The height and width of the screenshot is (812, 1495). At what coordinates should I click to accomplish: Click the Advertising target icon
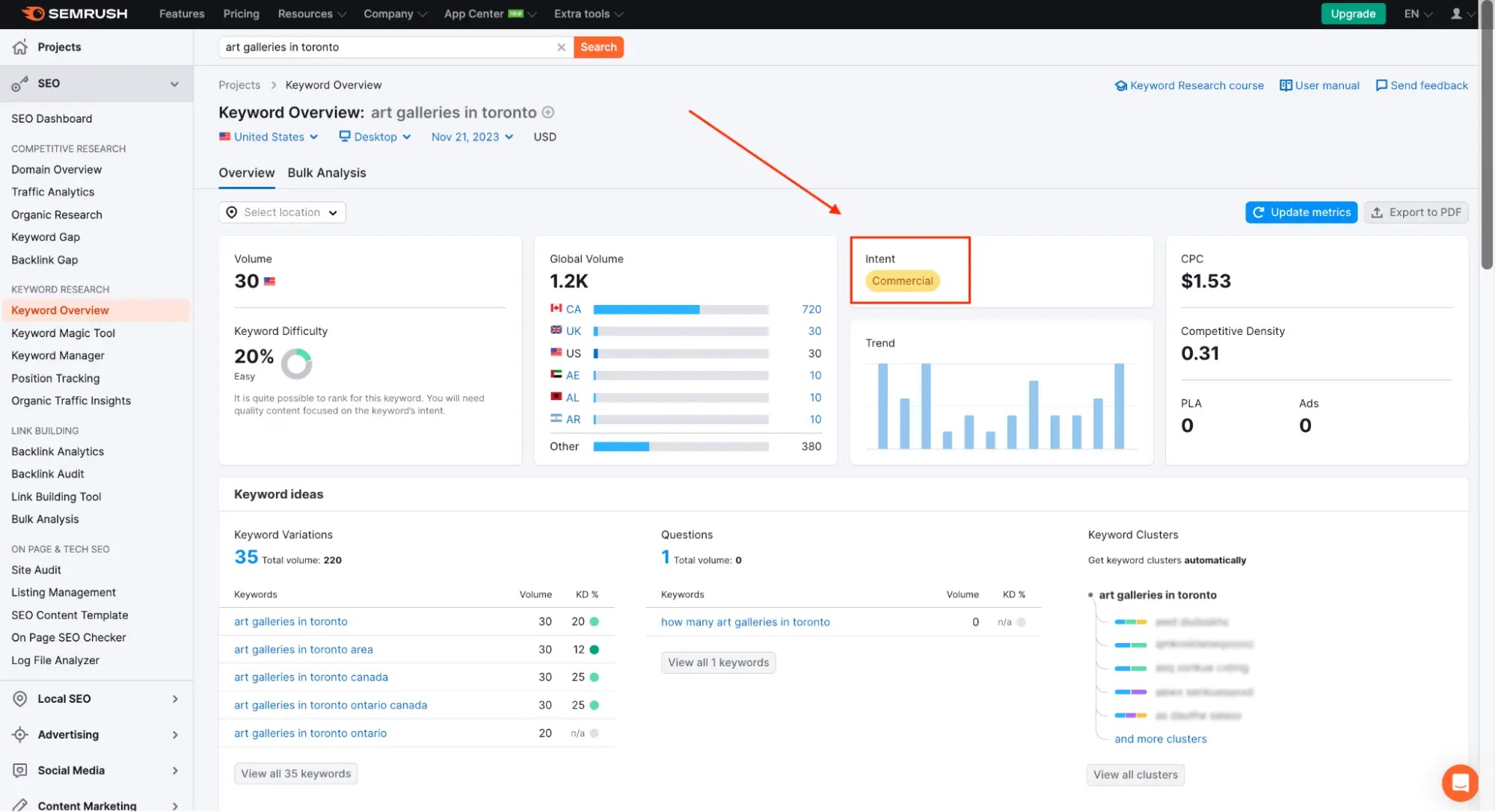(20, 734)
